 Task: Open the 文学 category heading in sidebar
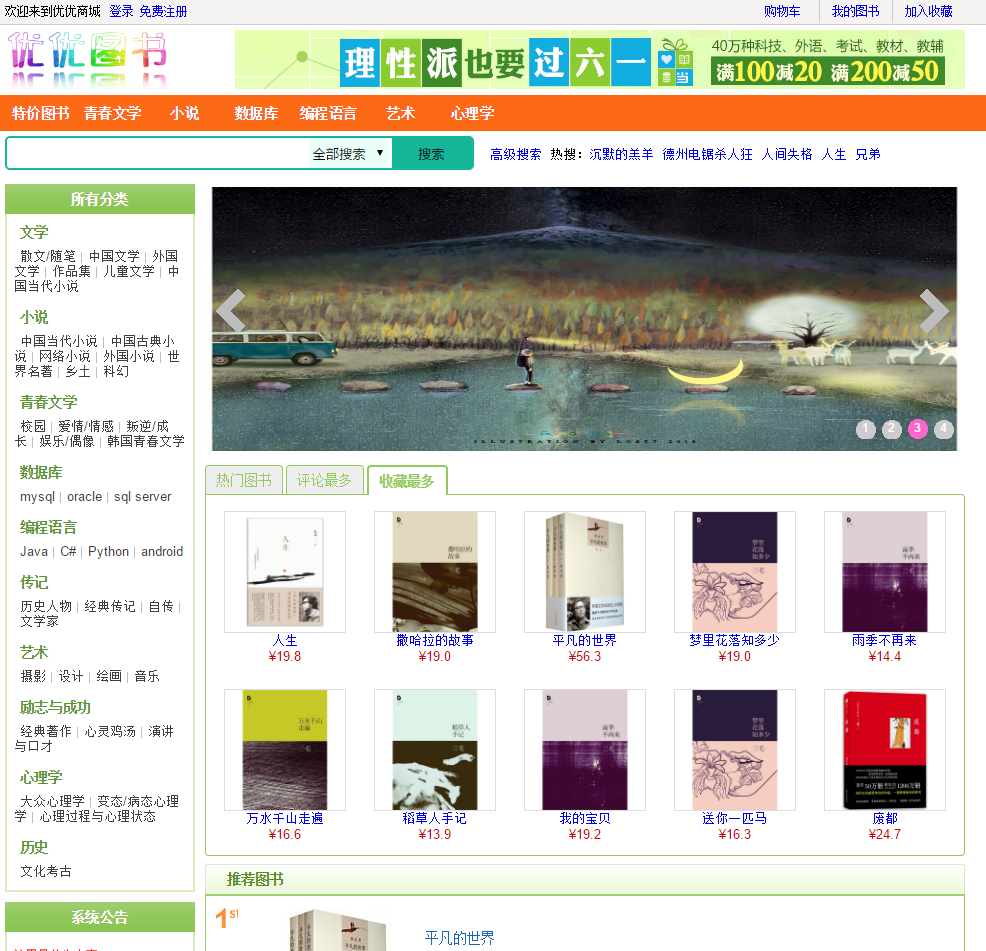coord(34,232)
